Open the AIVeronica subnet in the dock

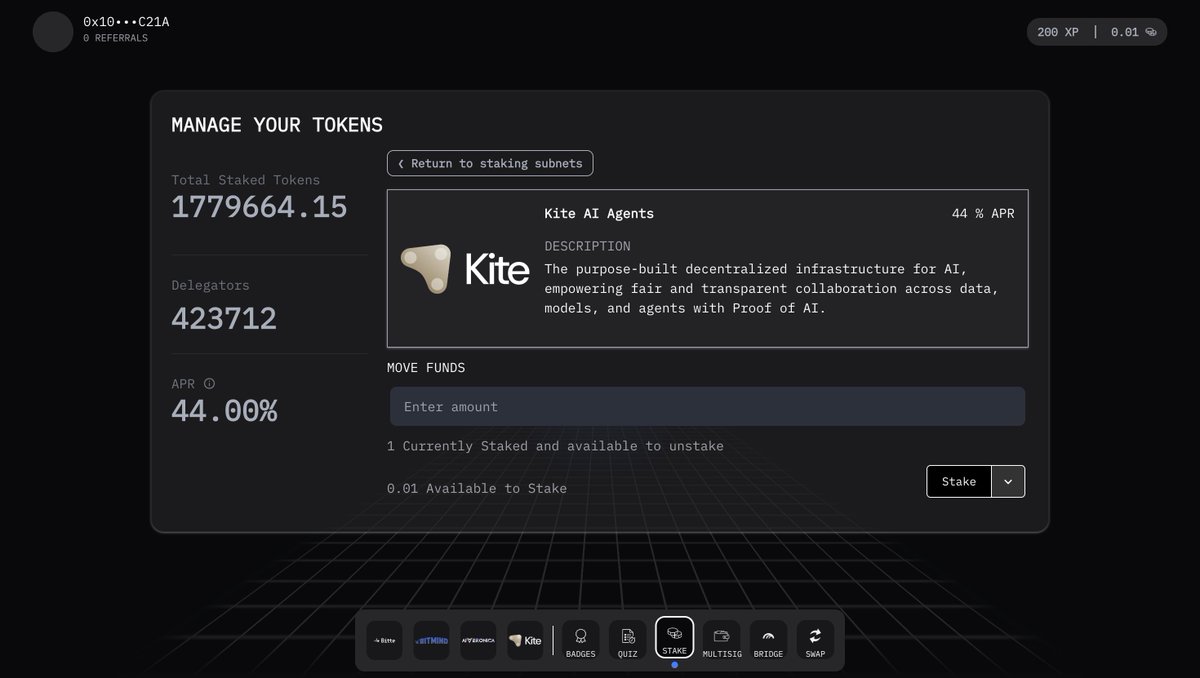pyautogui.click(x=478, y=640)
